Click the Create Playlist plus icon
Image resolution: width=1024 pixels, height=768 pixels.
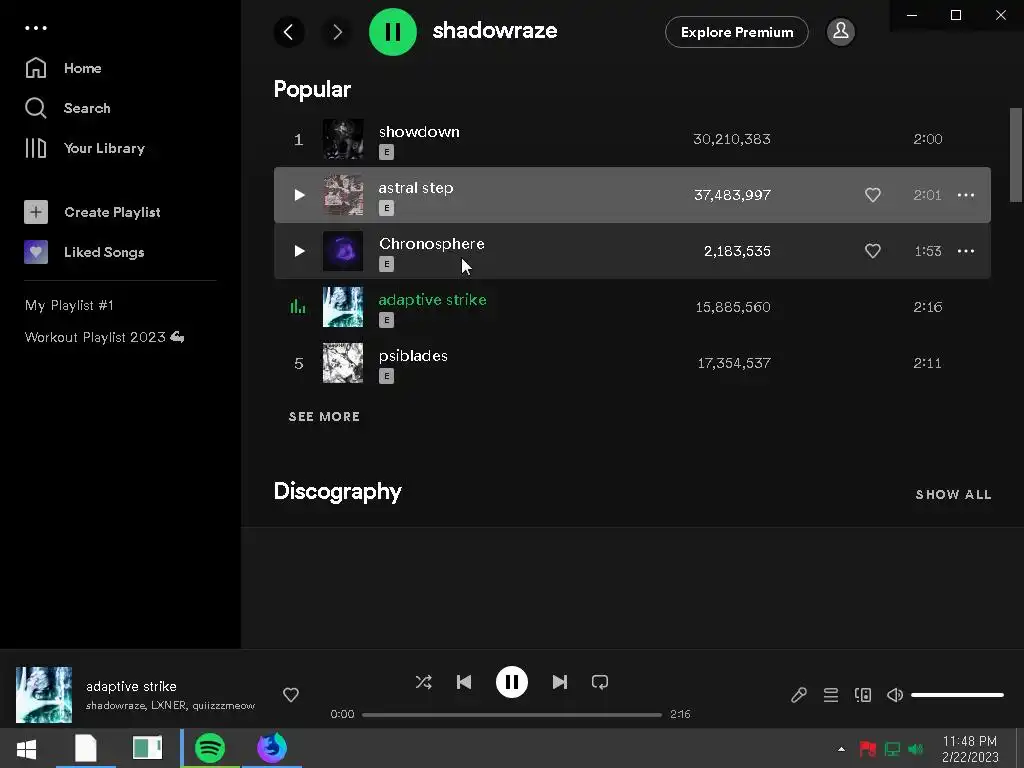[x=36, y=212]
